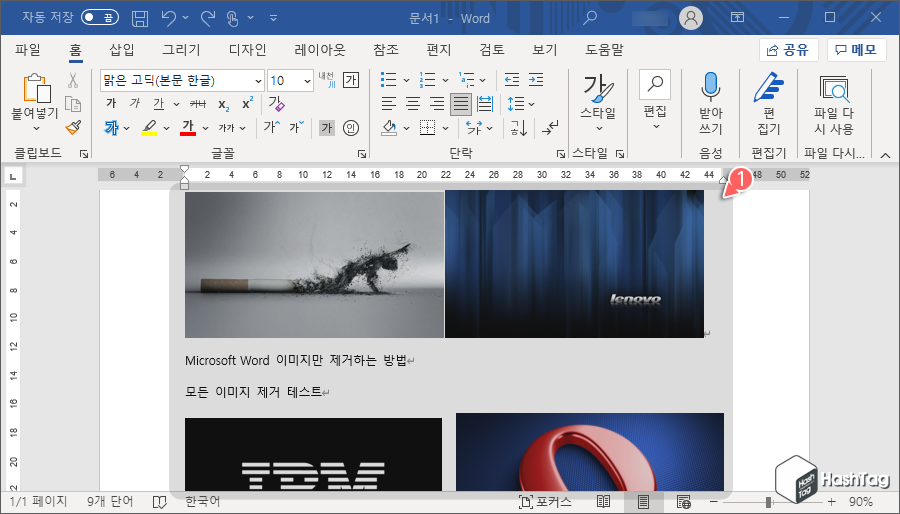Click the 파일 다시 사용 button

click(x=834, y=104)
